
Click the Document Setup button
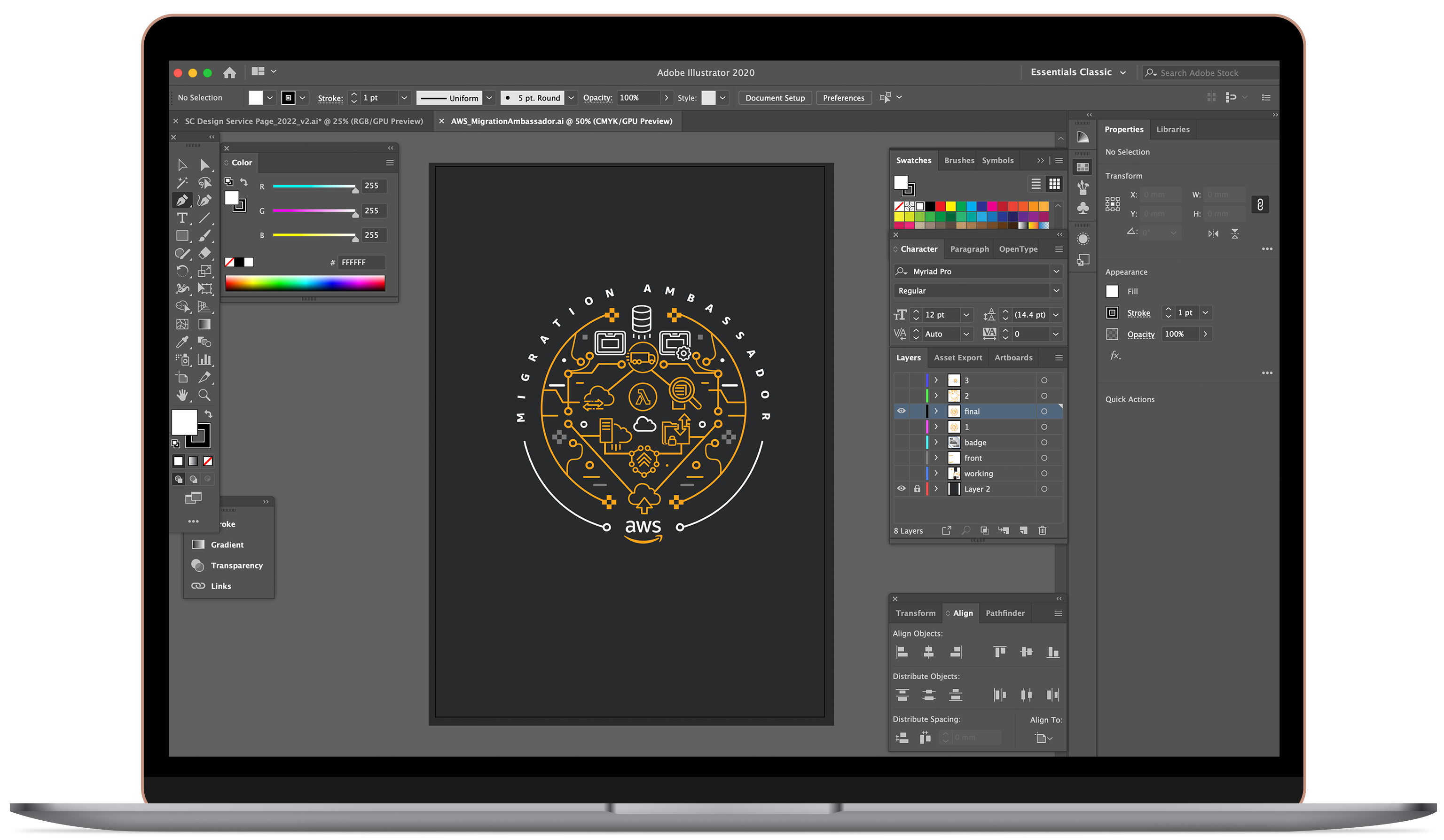click(775, 98)
